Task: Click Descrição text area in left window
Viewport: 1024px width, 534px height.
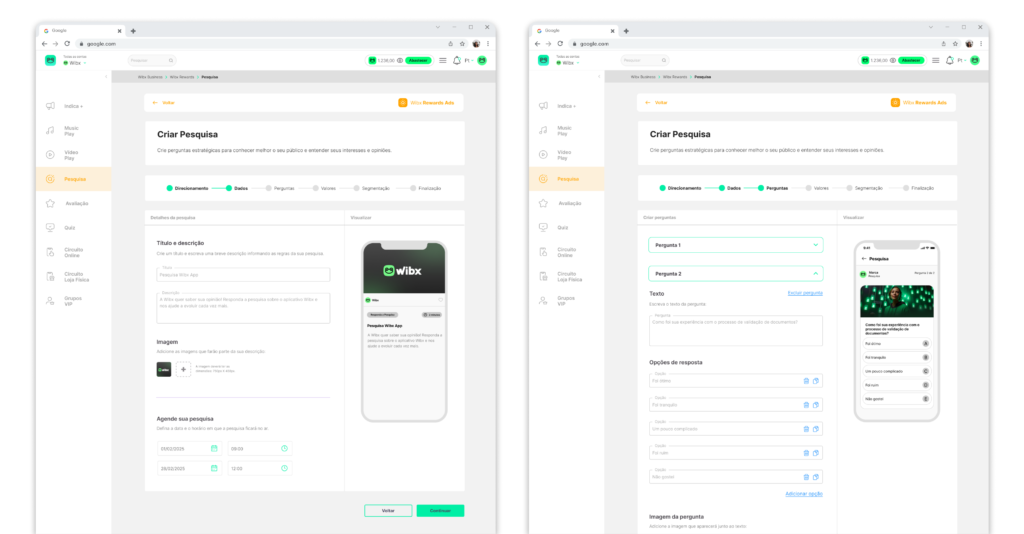Action: (x=243, y=307)
